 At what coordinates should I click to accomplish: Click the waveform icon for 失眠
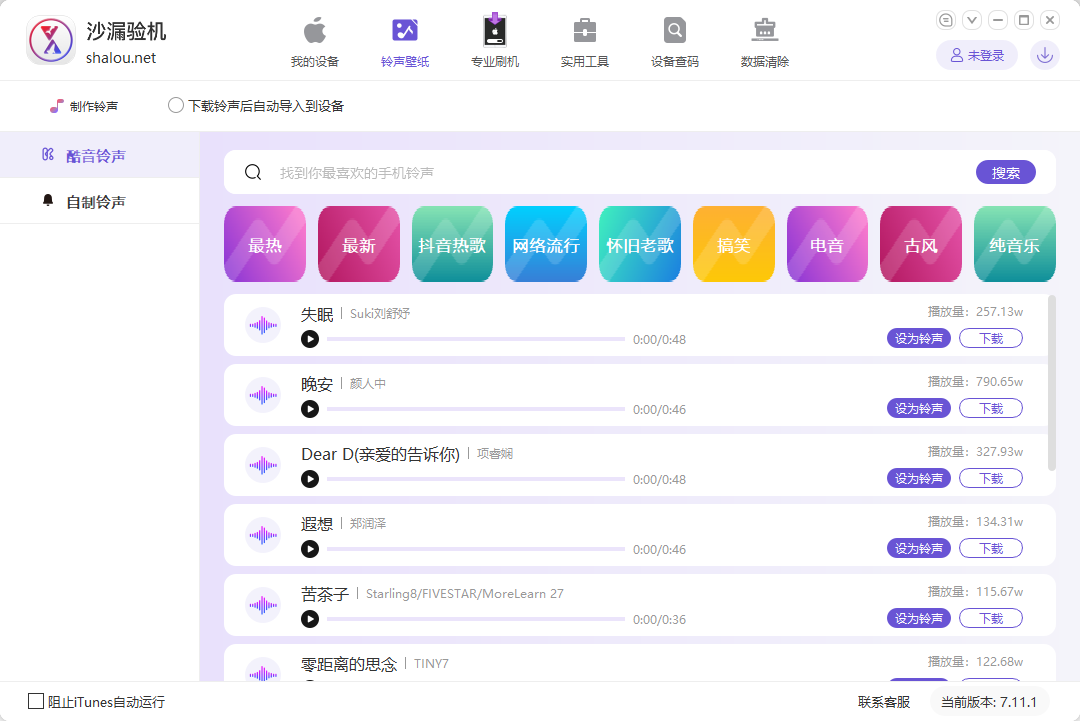click(x=263, y=325)
